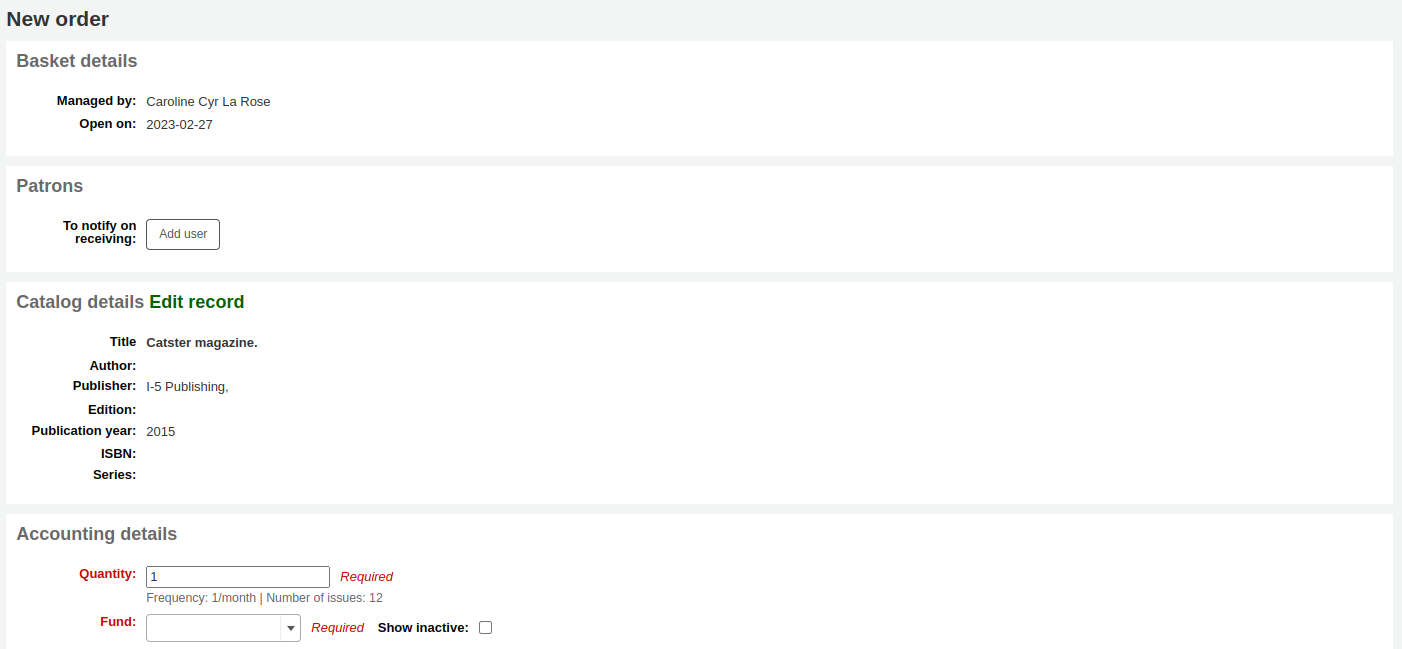Click the Accounting details section heading
This screenshot has width=1402, height=649.
(96, 533)
